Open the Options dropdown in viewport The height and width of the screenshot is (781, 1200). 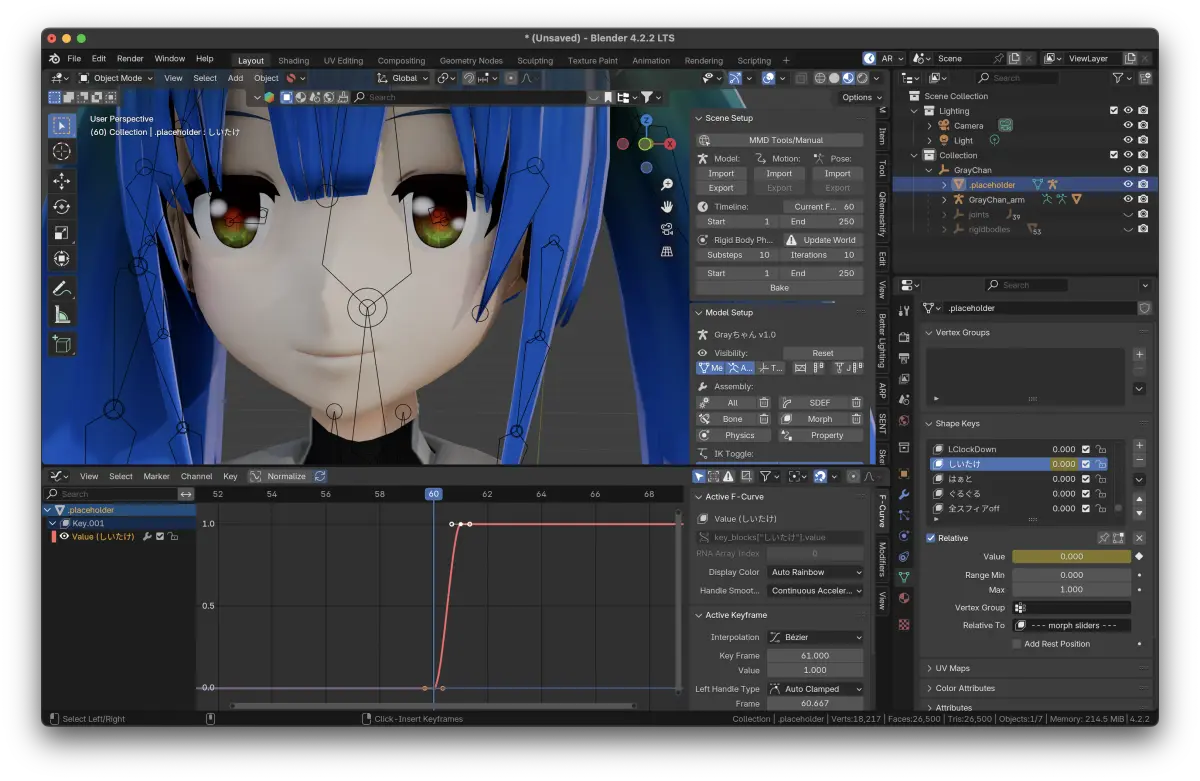tap(862, 97)
